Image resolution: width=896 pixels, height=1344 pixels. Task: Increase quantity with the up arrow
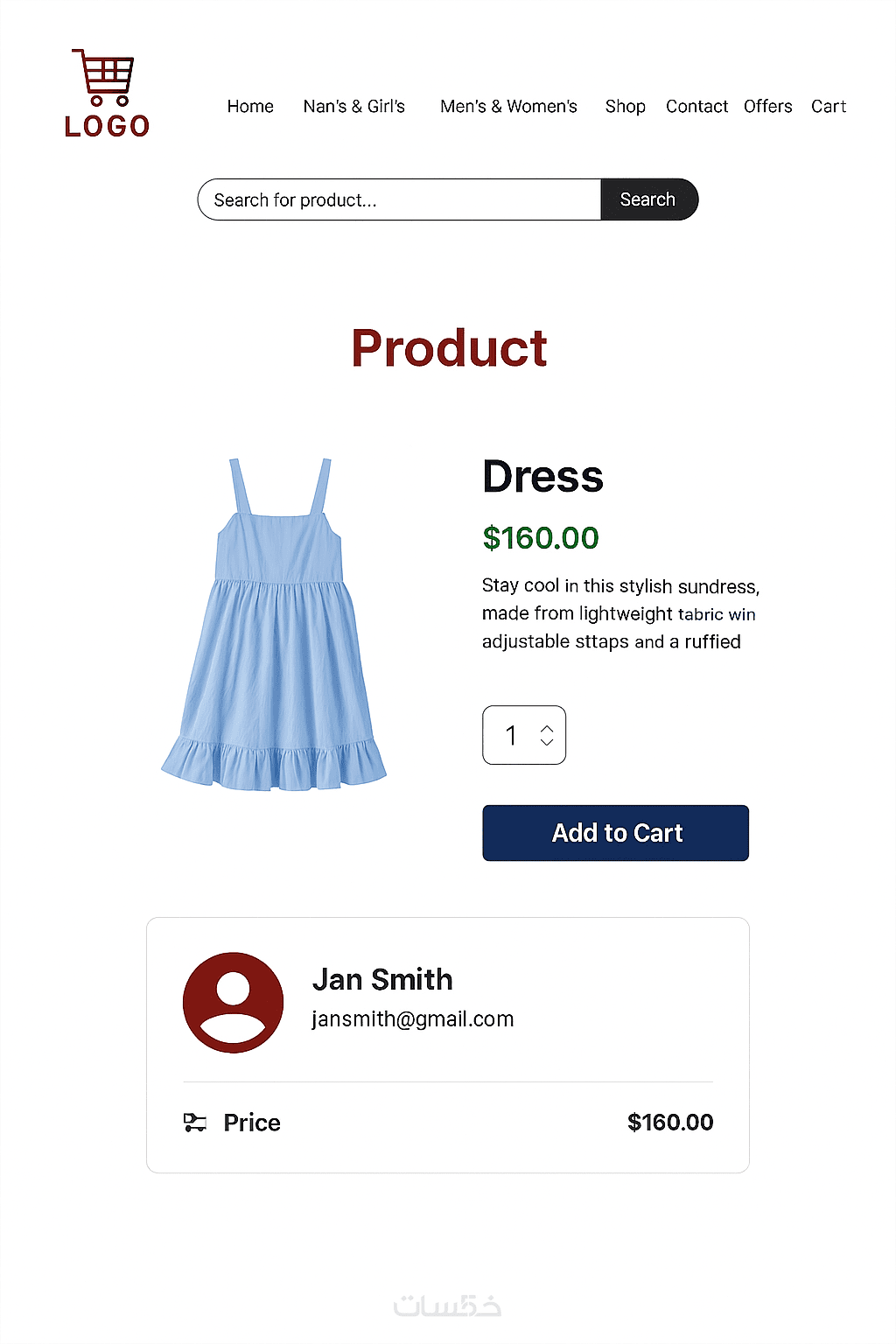tap(547, 729)
